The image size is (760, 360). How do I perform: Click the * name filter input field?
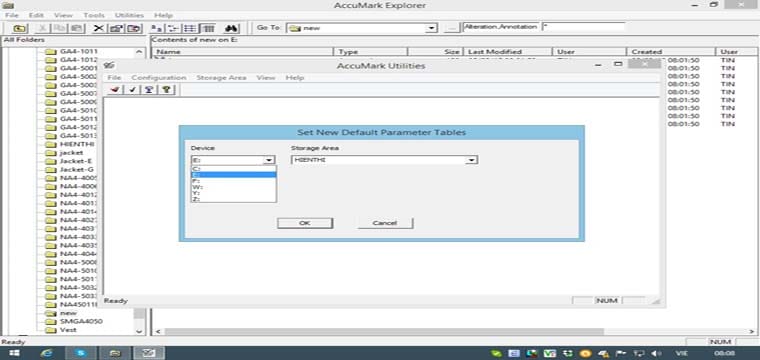(x=583, y=27)
